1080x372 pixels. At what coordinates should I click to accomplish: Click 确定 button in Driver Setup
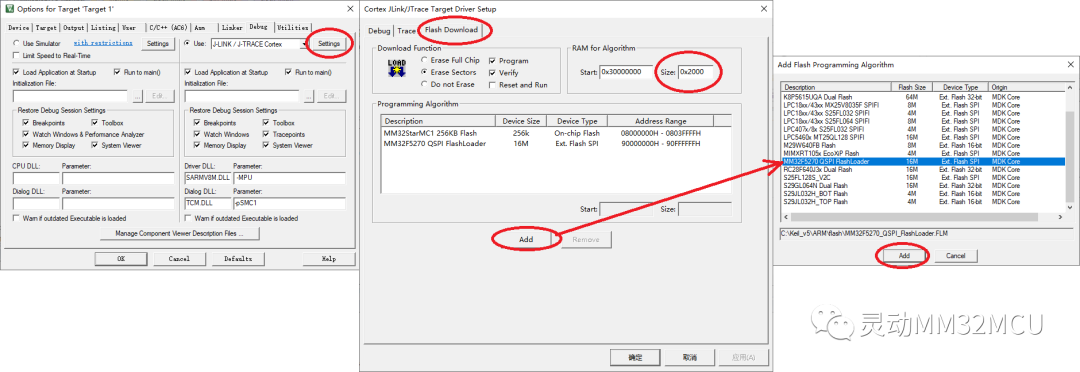point(635,358)
